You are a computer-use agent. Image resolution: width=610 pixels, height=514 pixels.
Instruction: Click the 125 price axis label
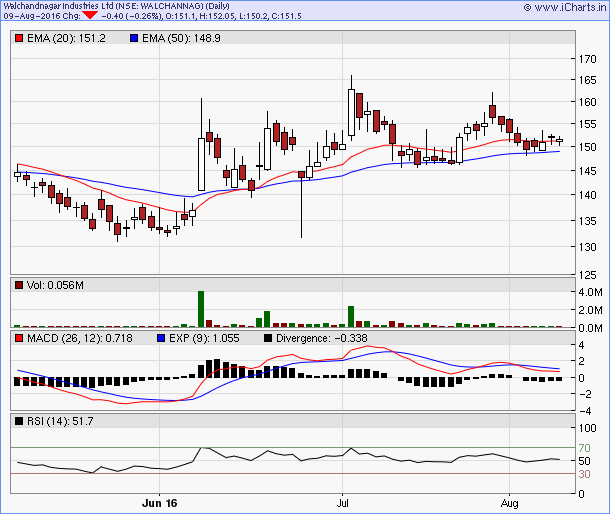click(587, 275)
